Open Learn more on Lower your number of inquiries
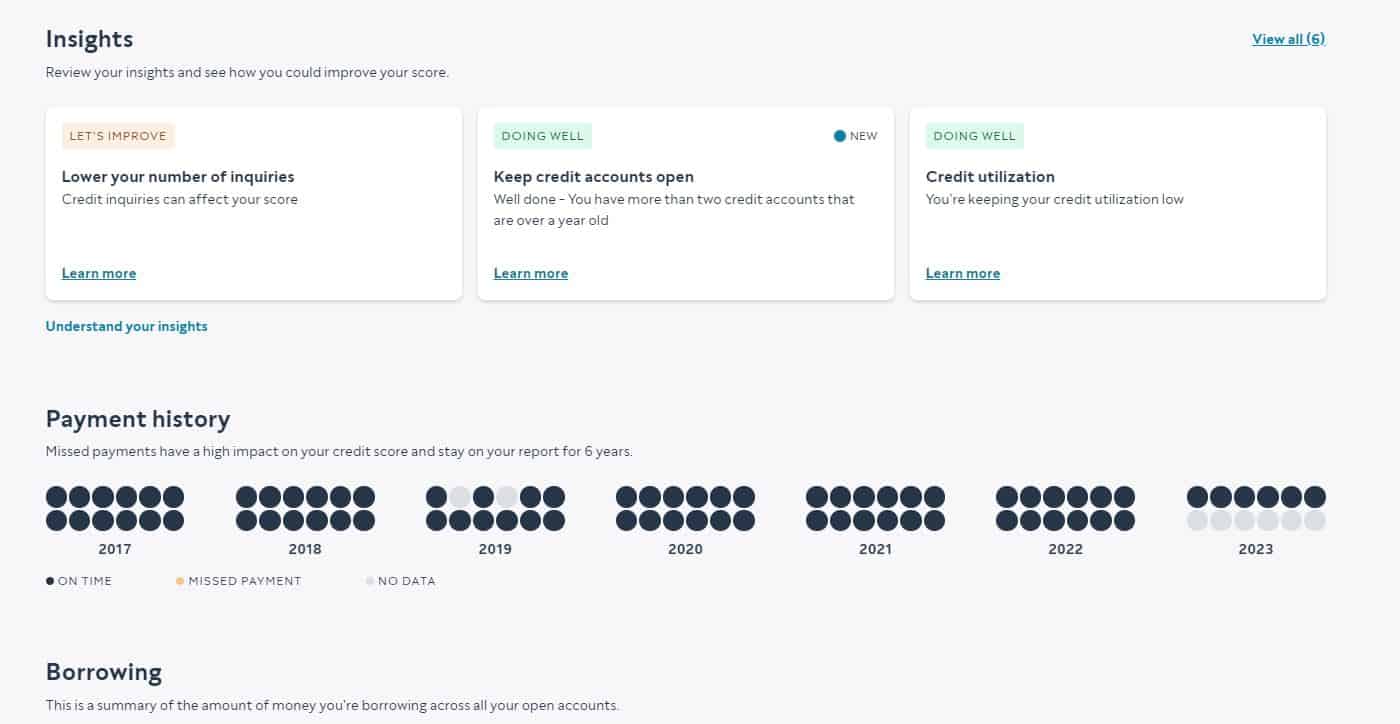This screenshot has width=1400, height=724. 99,273
